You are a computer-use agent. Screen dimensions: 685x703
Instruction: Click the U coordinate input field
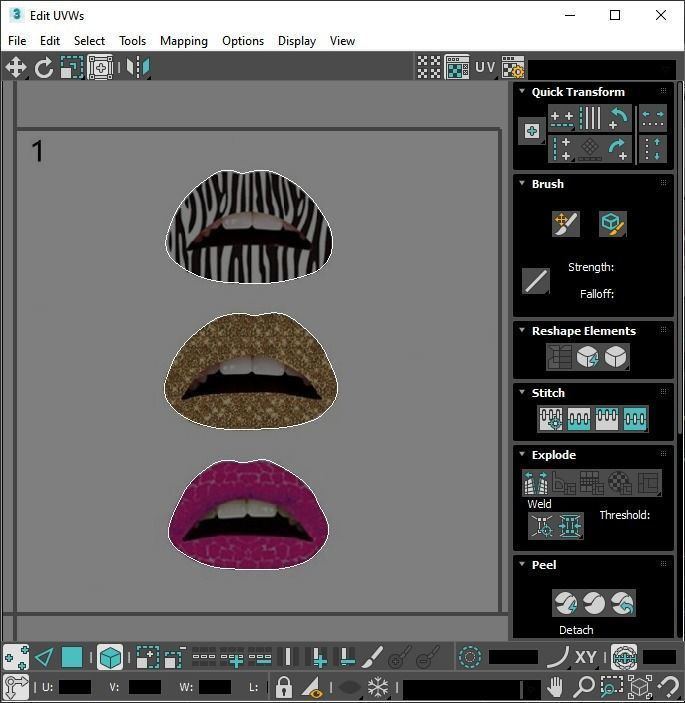click(74, 687)
